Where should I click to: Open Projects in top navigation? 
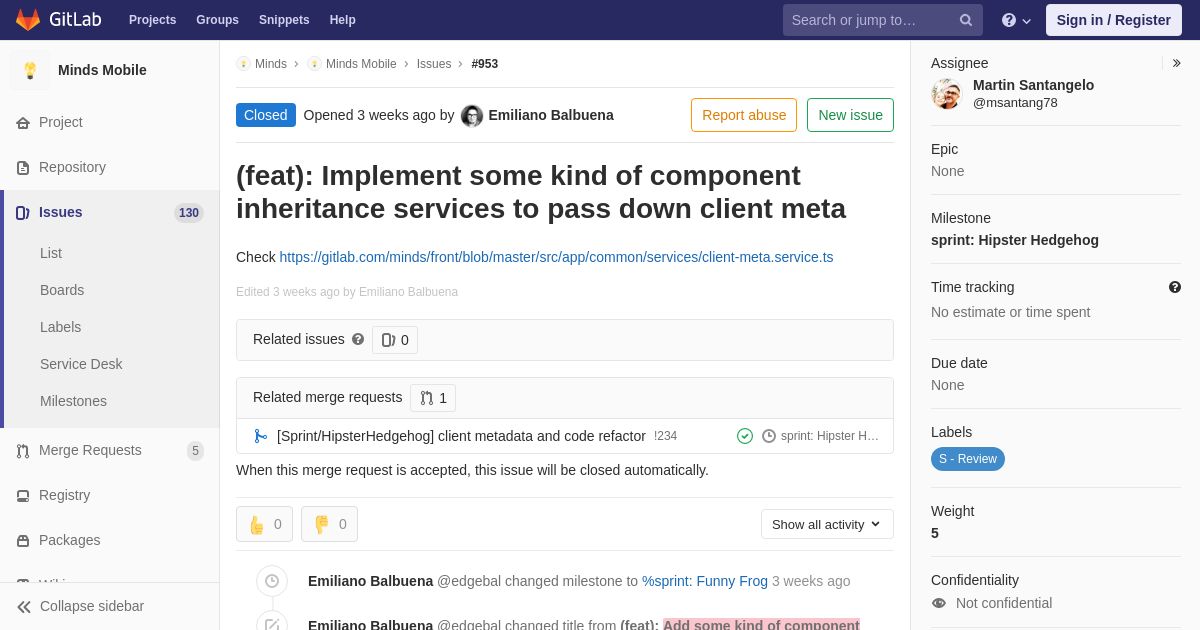coord(152,20)
